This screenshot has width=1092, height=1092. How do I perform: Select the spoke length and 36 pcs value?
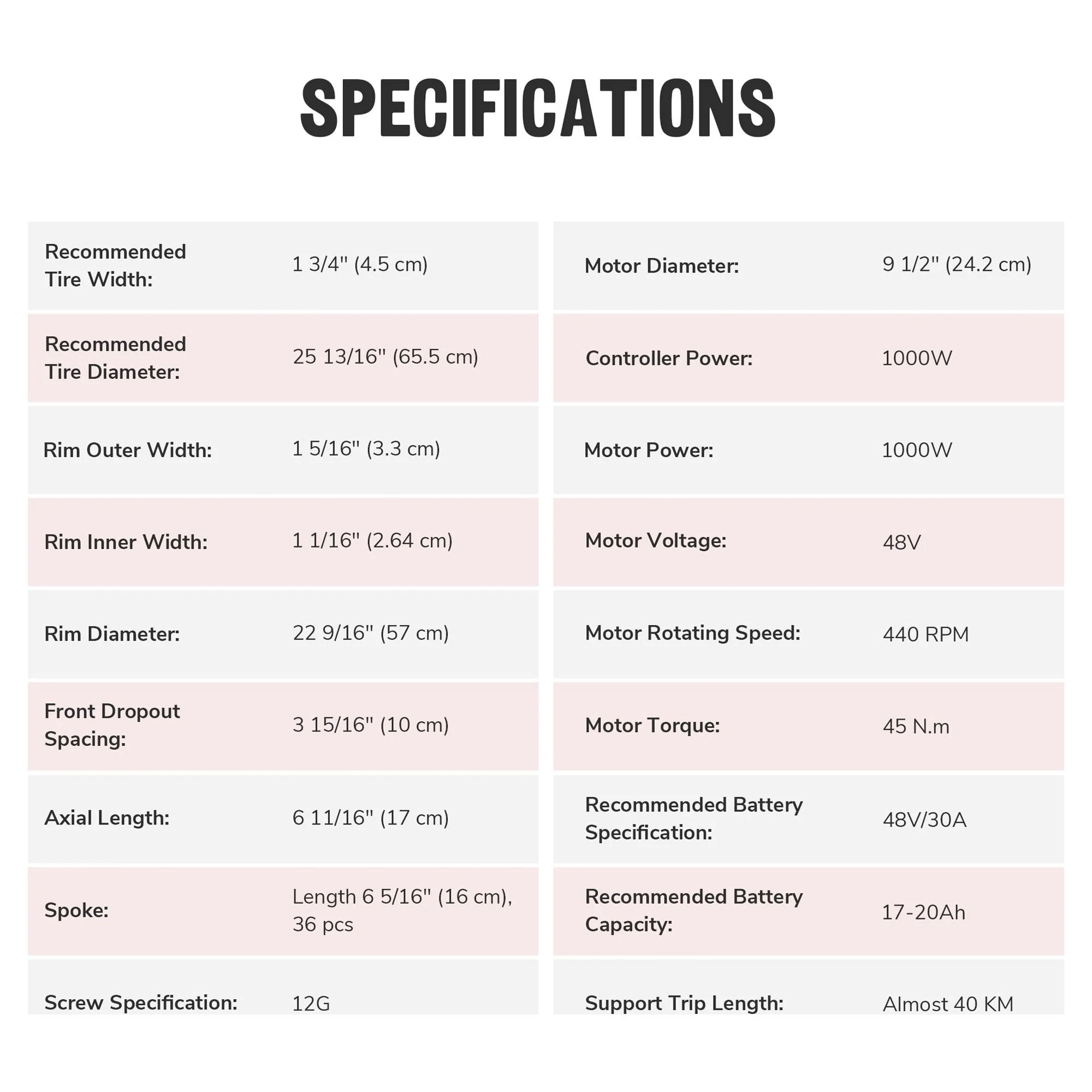[402, 910]
